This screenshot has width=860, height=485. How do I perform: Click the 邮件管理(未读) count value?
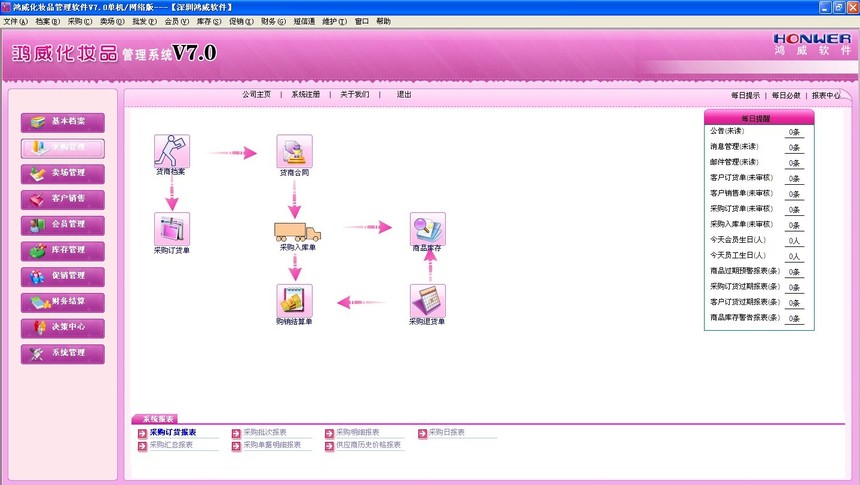point(794,163)
